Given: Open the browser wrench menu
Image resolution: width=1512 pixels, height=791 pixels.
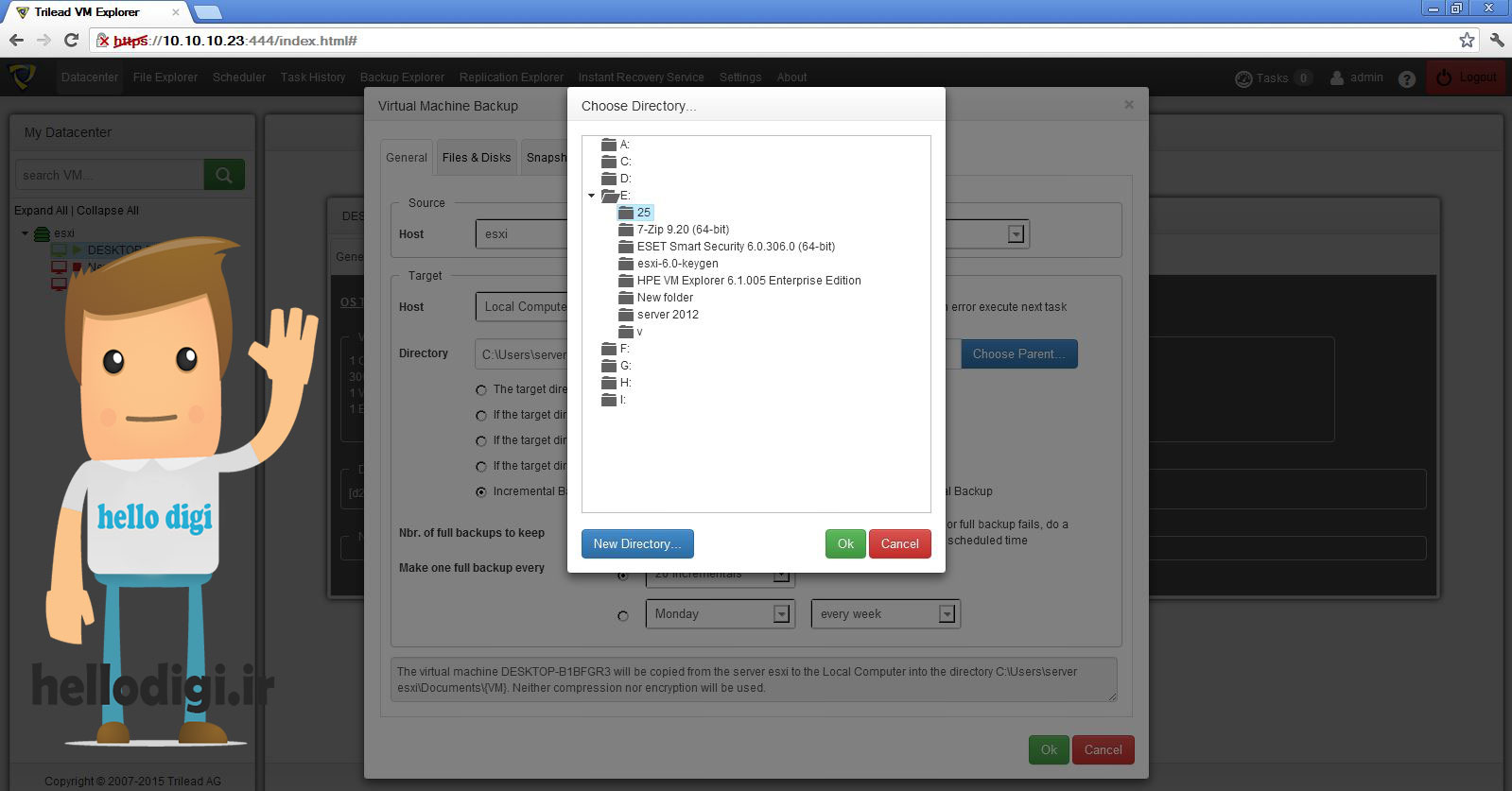Looking at the screenshot, I should [x=1496, y=40].
